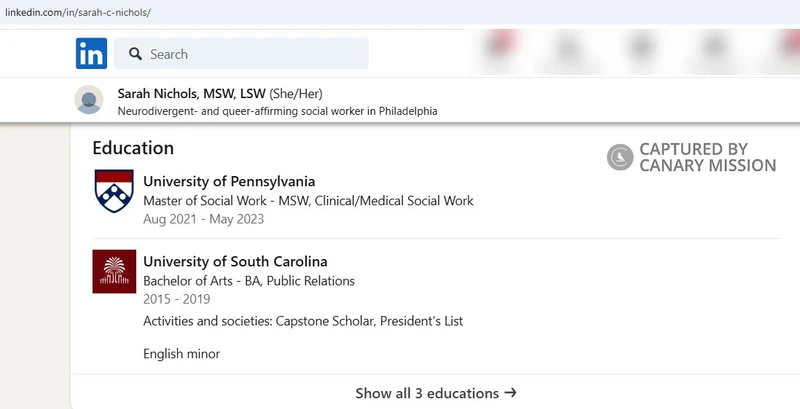The height and width of the screenshot is (409, 800).
Task: Click the Bachelor of Arts Public Relations line
Action: 249,281
